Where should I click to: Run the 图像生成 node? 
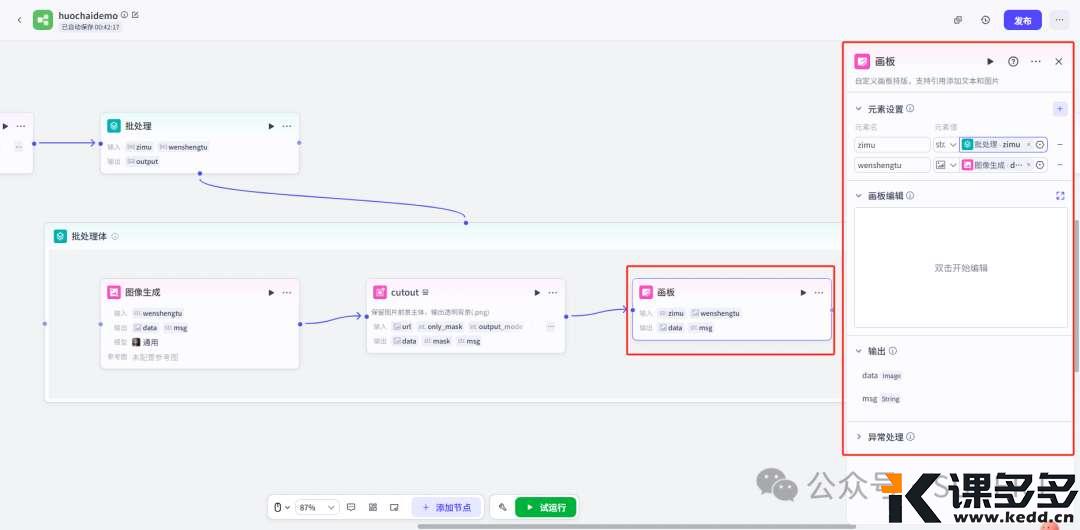pyautogui.click(x=271, y=293)
